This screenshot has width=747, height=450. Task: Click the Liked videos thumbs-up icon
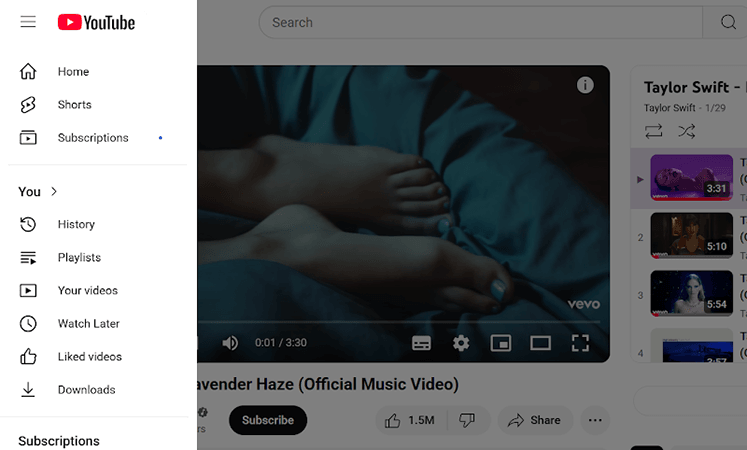click(x=28, y=356)
